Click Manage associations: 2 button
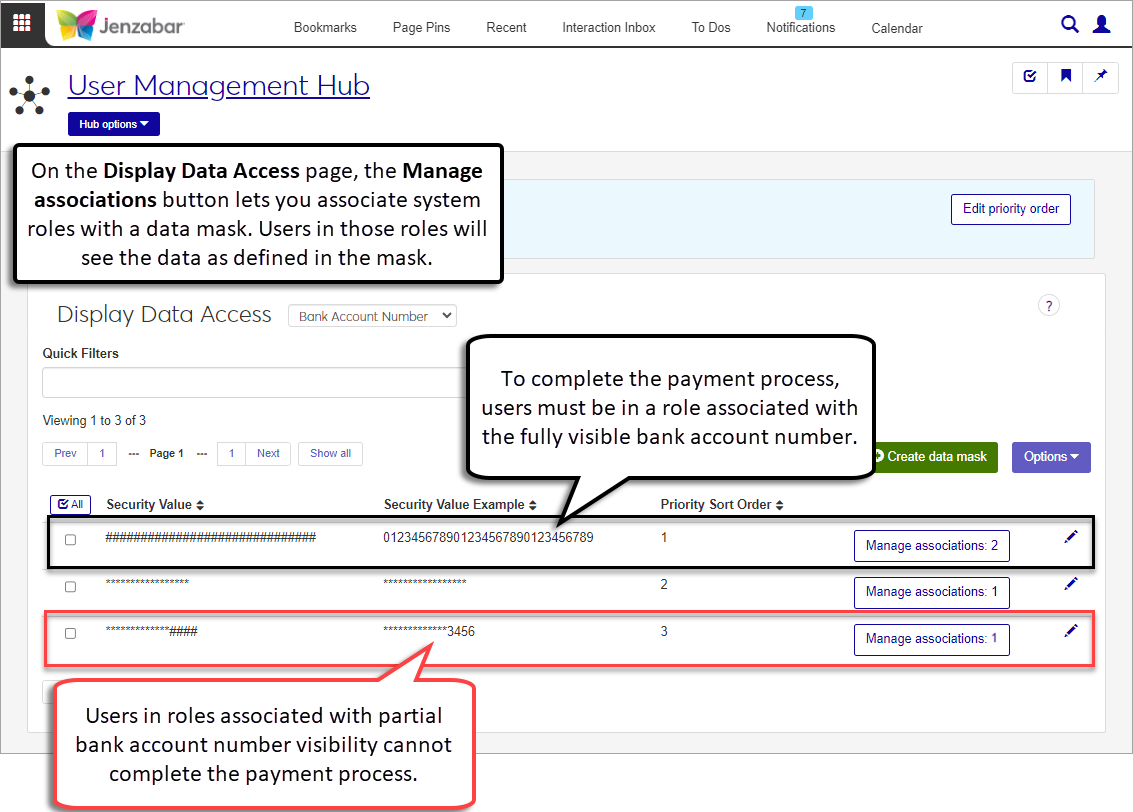The width and height of the screenshot is (1133, 812). click(931, 546)
